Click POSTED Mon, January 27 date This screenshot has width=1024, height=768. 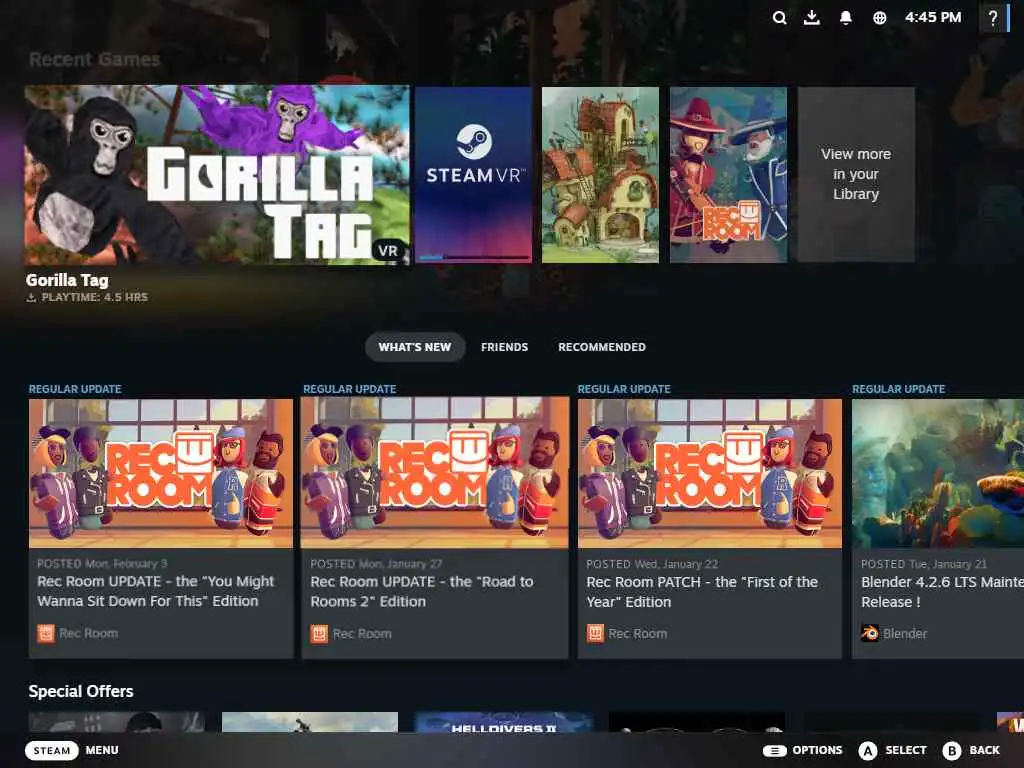tap(376, 564)
